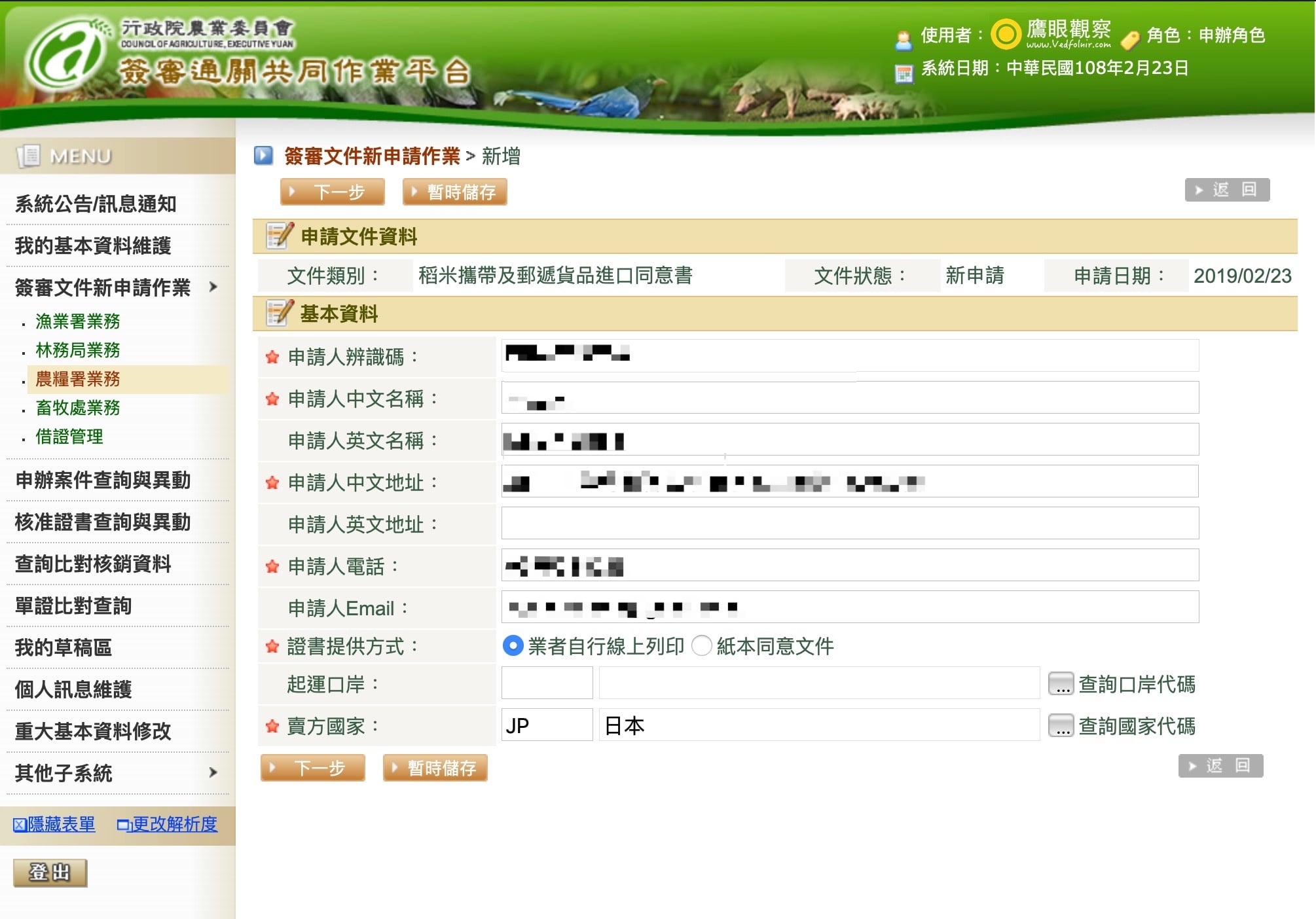1316x919 pixels.
Task: Click the 登出 logout button
Action: [50, 873]
